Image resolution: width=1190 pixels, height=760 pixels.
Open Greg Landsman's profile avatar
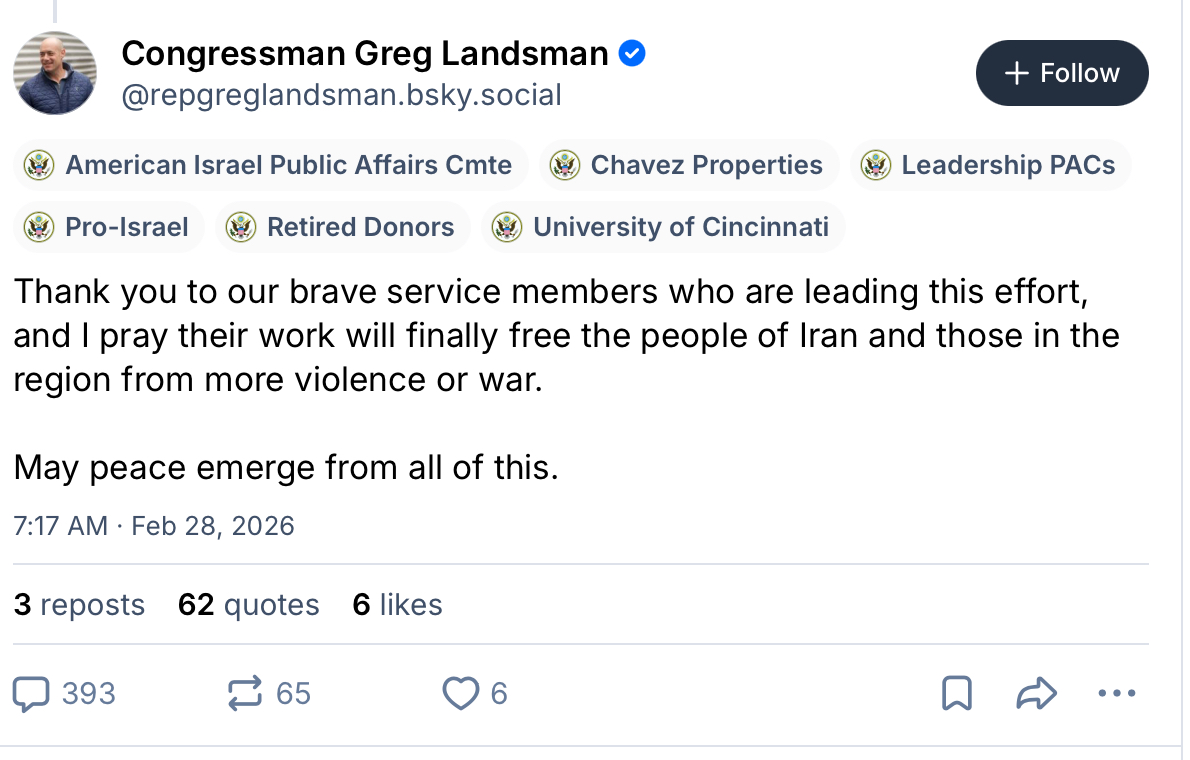coord(55,73)
